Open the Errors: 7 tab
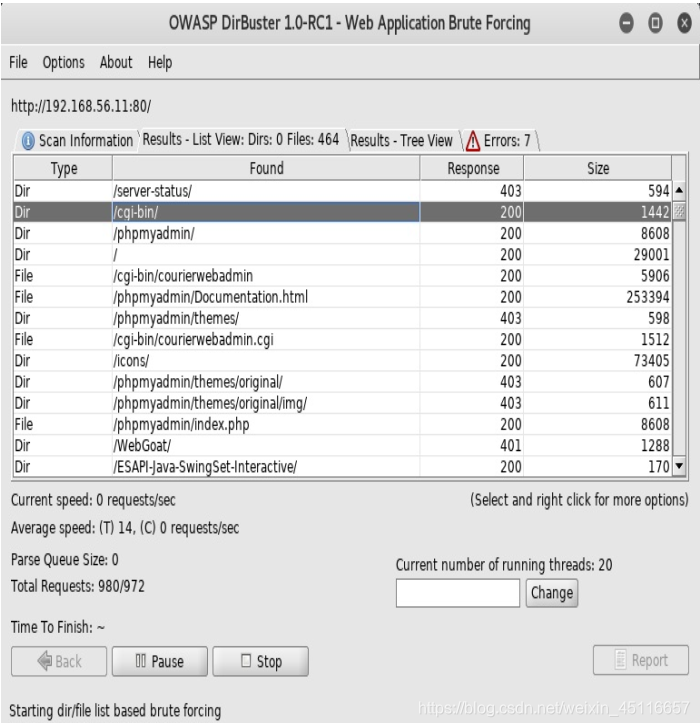 click(x=499, y=140)
